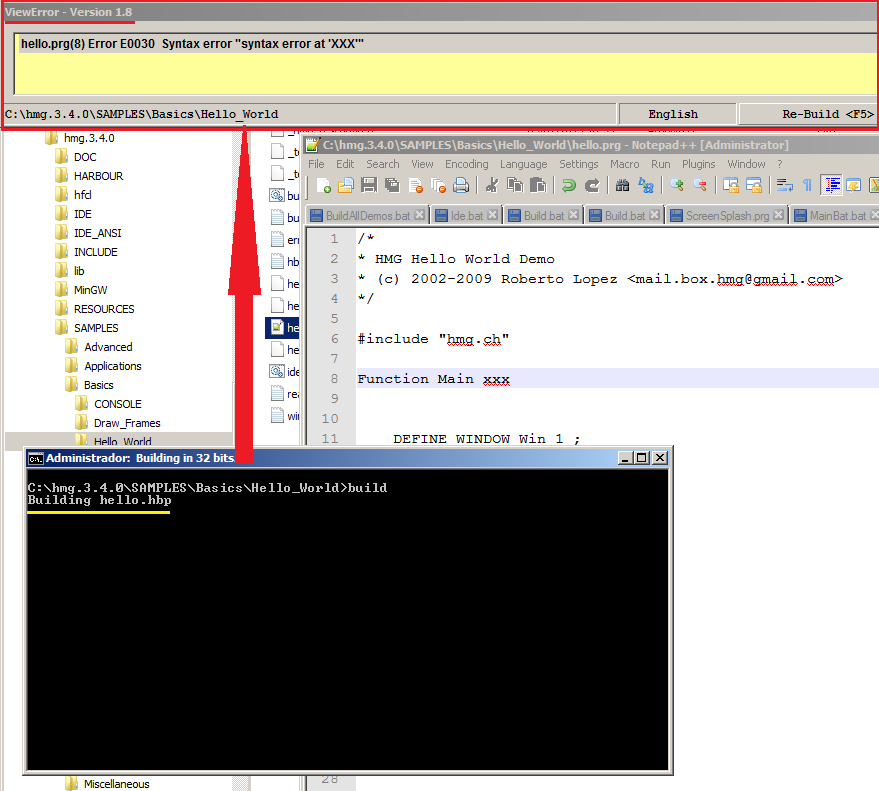Select the hello.prg syntax error line

point(192,44)
